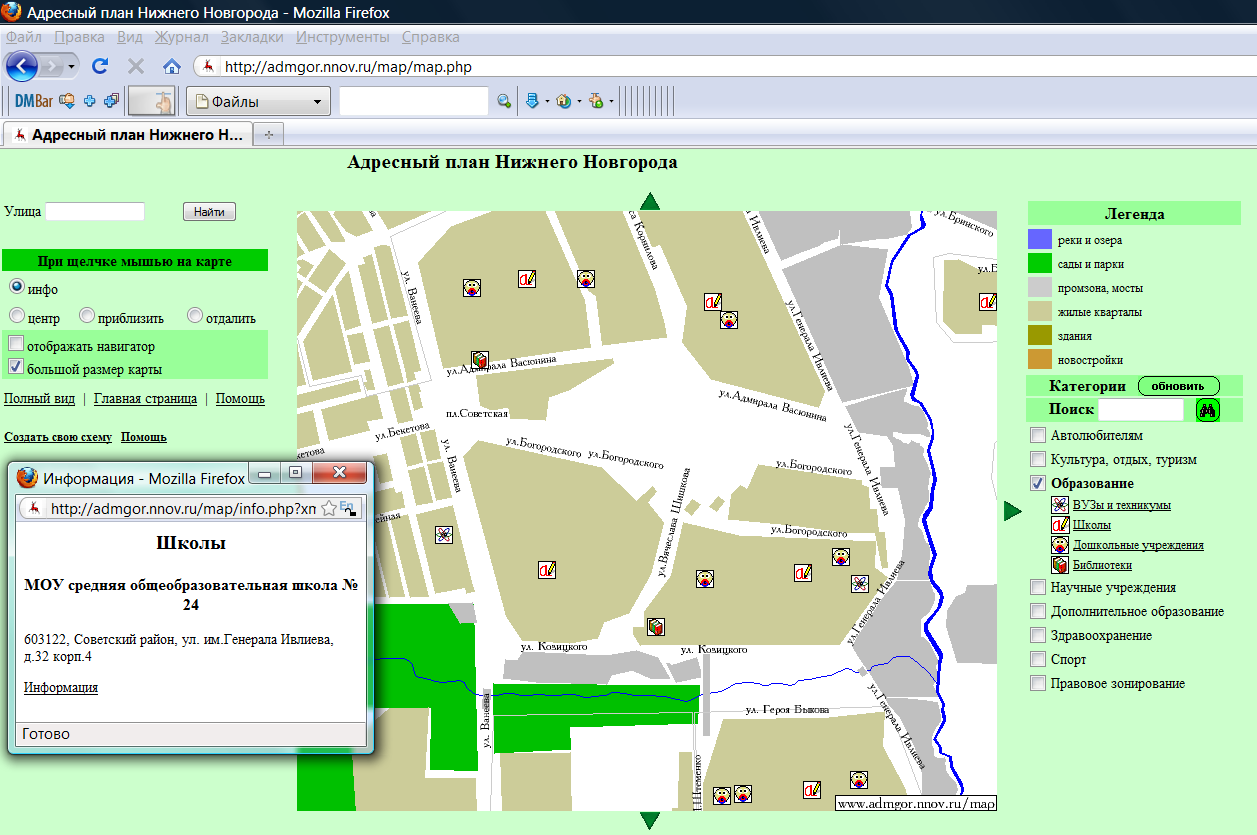Select the приблизить zoom-in mode
The height and width of the screenshot is (835, 1257).
pos(87,316)
